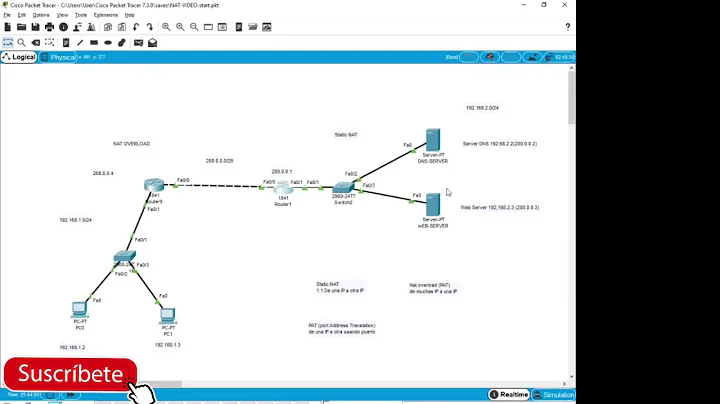Click the Fast Forward Time control
Screen dimensions: 720x404
pos(71,395)
